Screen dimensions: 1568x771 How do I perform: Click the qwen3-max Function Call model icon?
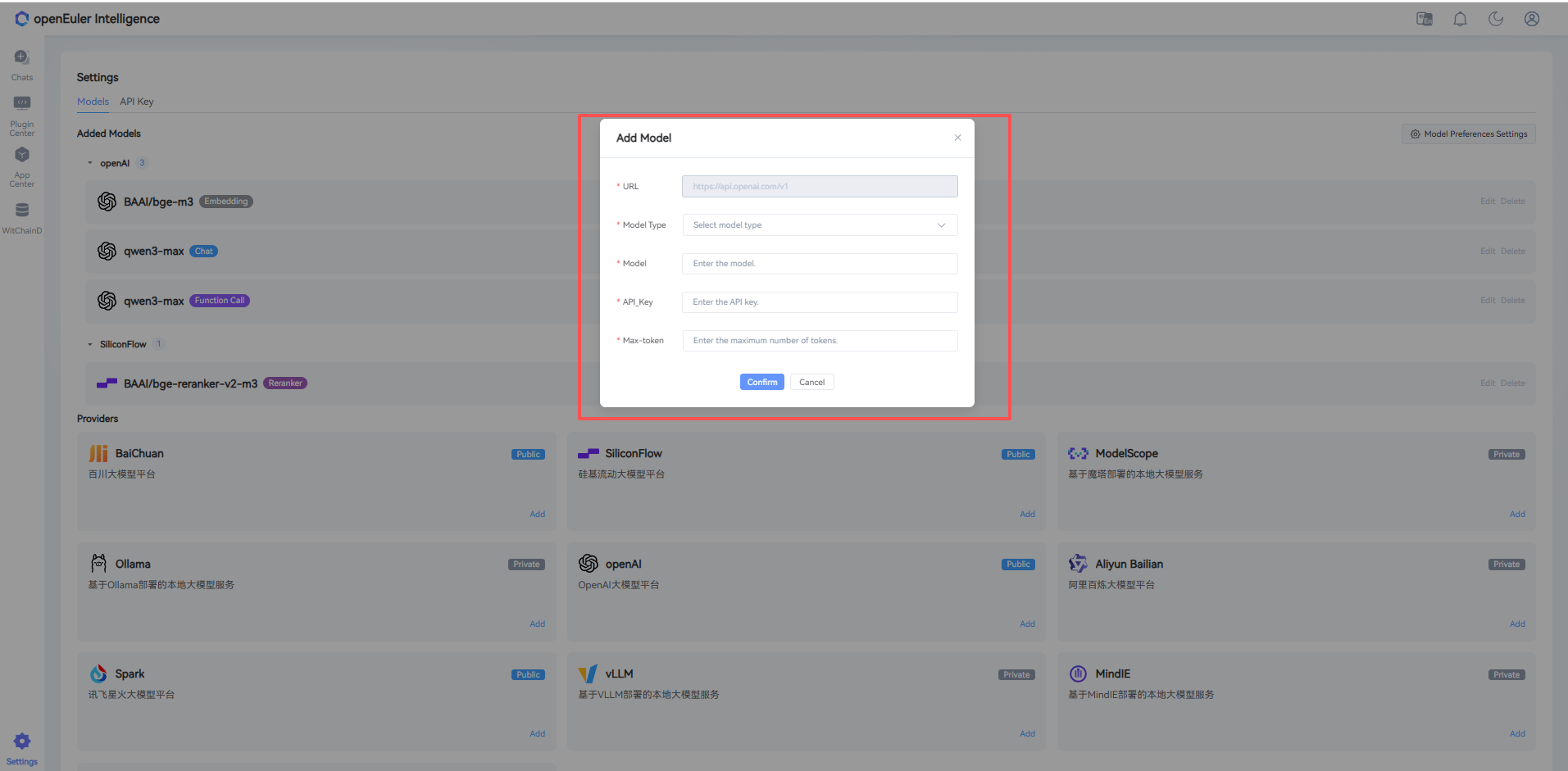tap(107, 301)
